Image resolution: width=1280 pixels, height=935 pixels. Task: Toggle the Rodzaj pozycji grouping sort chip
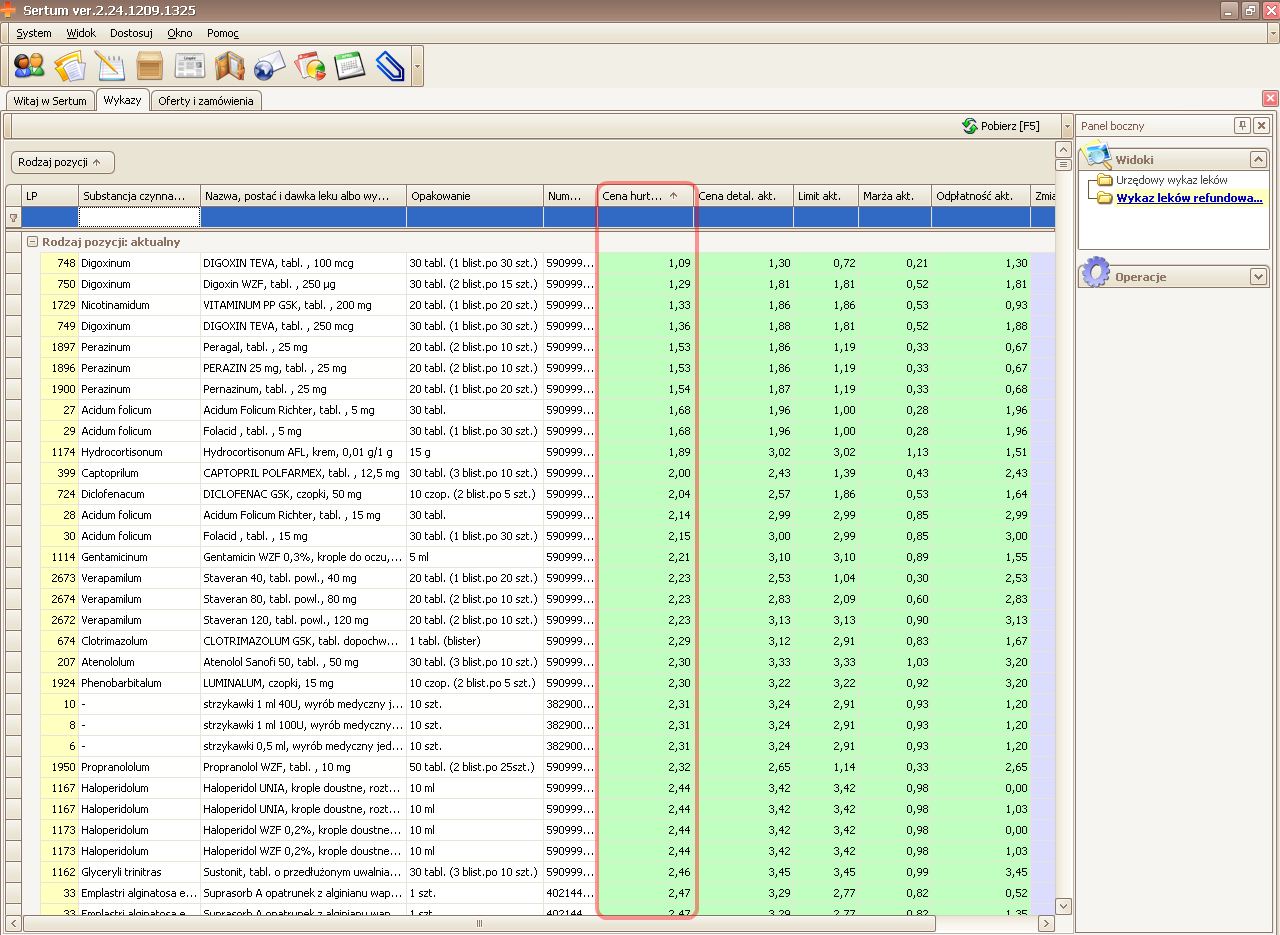[x=62, y=162]
